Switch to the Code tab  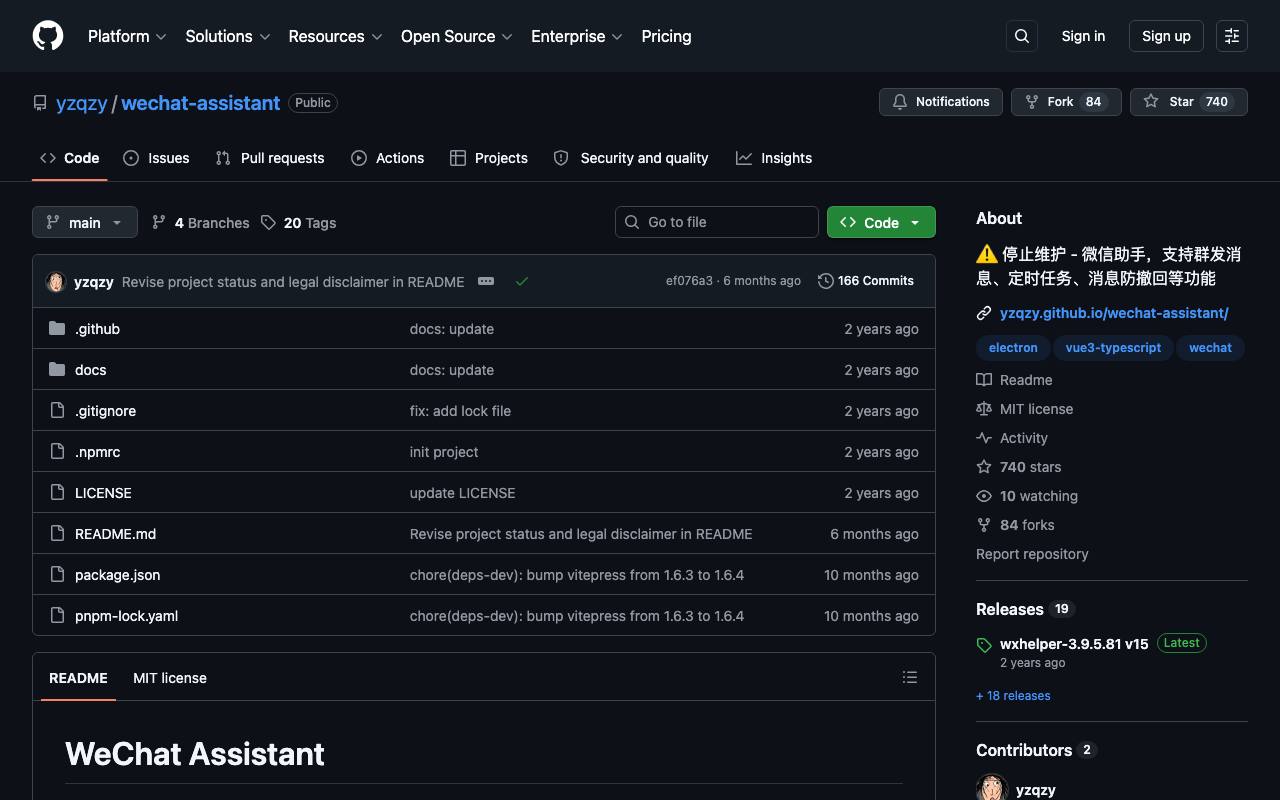click(x=70, y=158)
